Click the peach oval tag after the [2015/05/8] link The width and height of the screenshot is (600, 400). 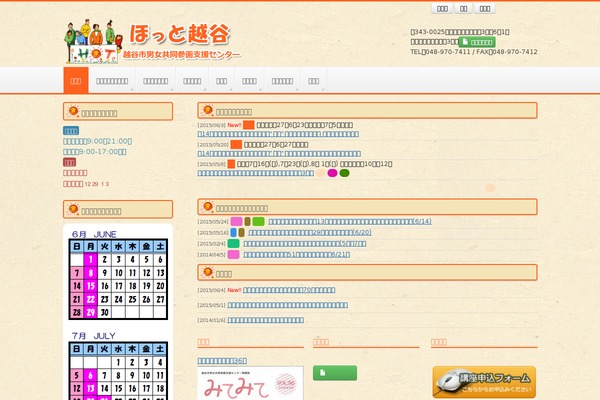(321, 173)
